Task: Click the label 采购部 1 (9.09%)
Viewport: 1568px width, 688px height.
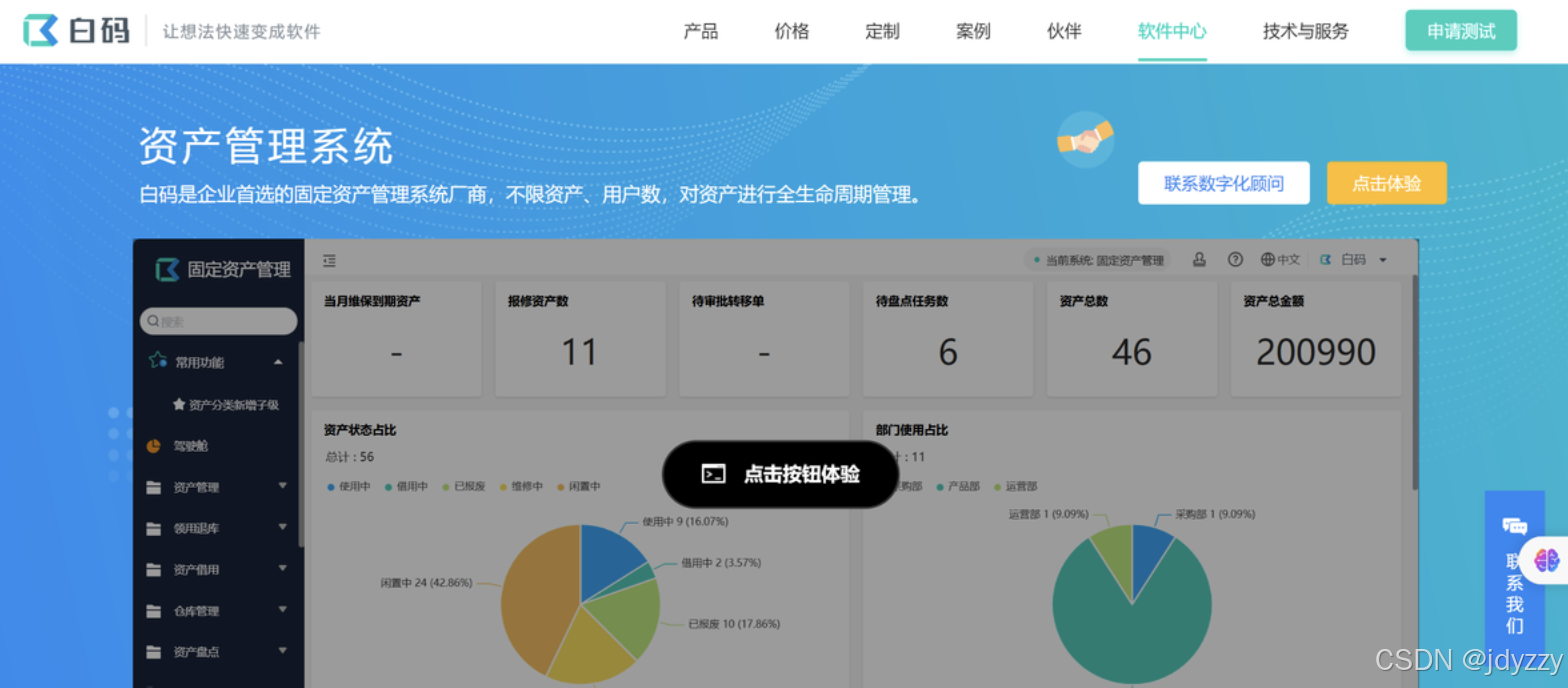Action: tap(1215, 514)
